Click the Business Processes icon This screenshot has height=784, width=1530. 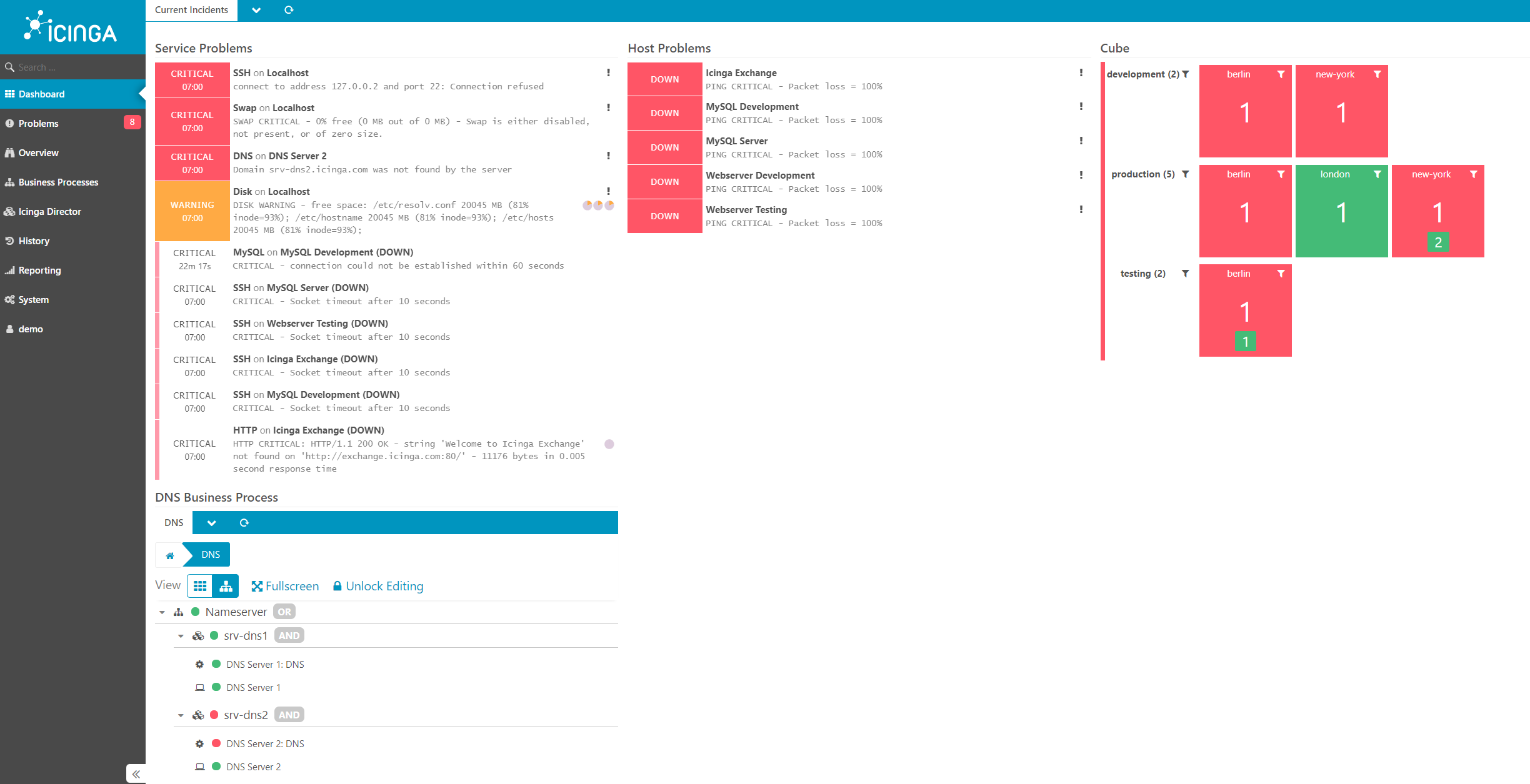(10, 182)
